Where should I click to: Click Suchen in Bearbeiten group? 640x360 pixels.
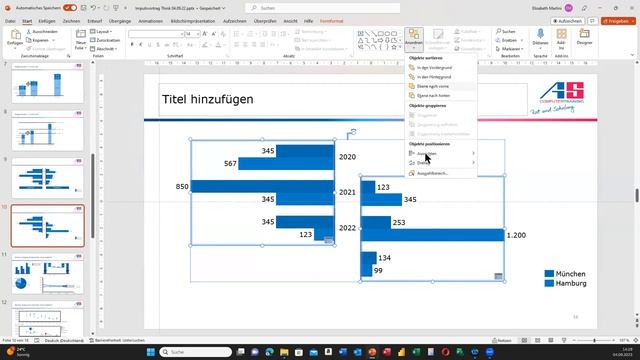[505, 31]
